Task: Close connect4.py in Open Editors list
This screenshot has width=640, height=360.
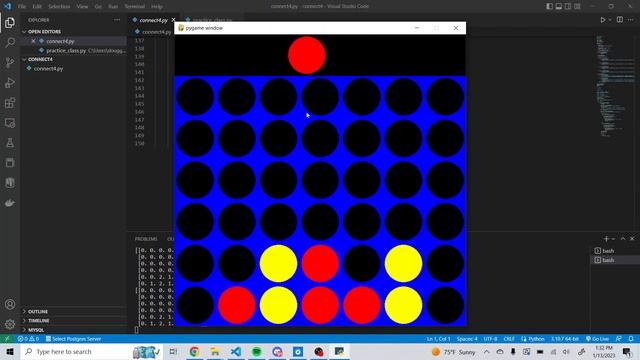Action: point(33,41)
